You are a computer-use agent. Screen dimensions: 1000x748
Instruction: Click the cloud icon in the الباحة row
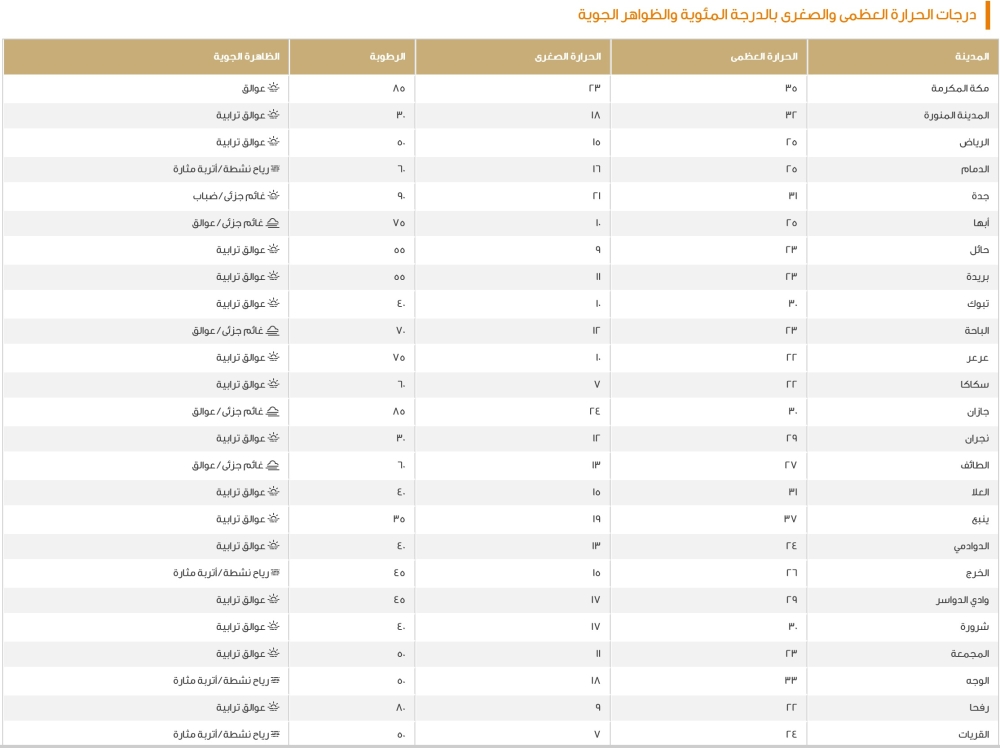(273, 331)
